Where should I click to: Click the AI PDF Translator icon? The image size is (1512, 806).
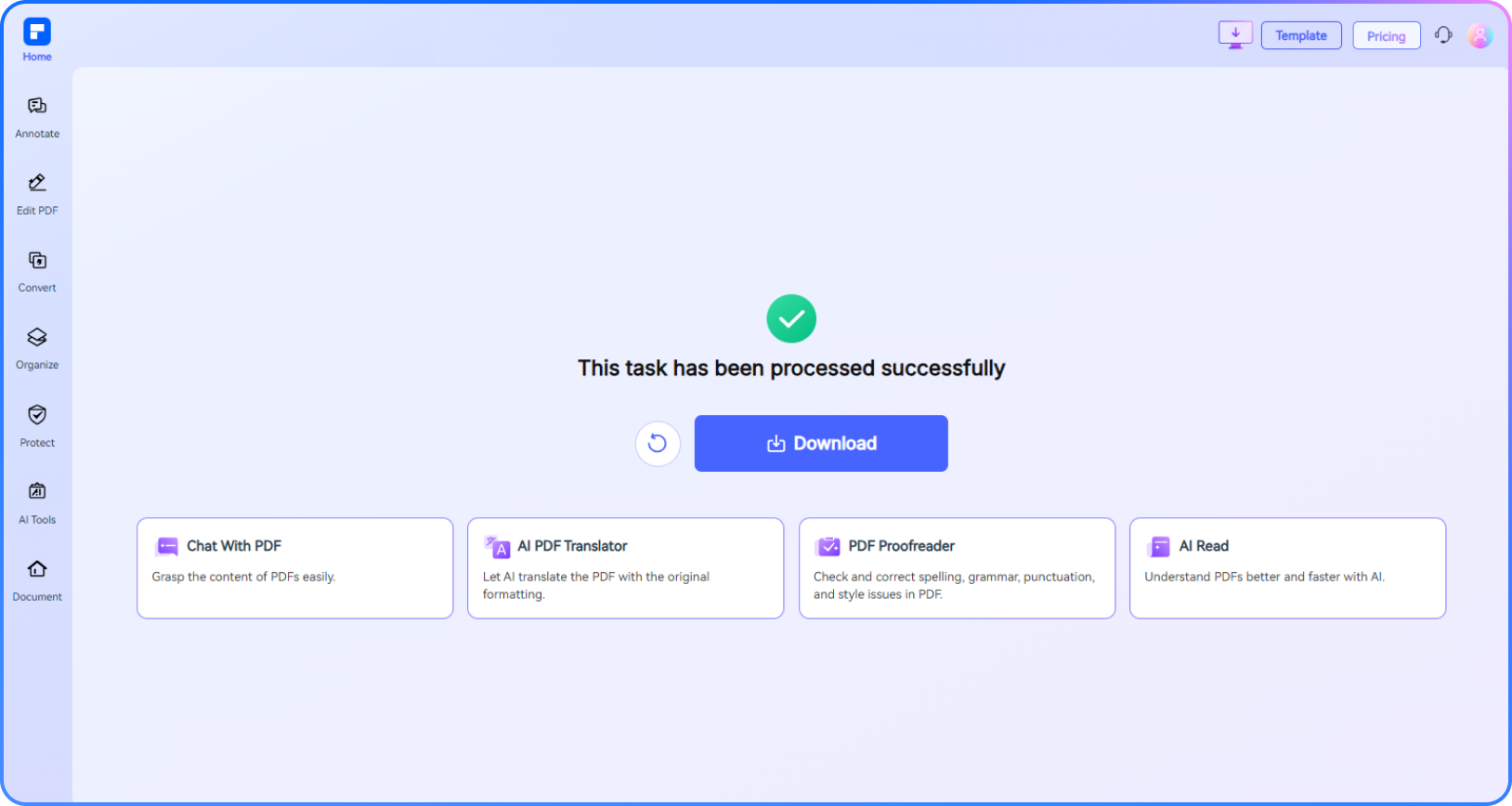(498, 546)
